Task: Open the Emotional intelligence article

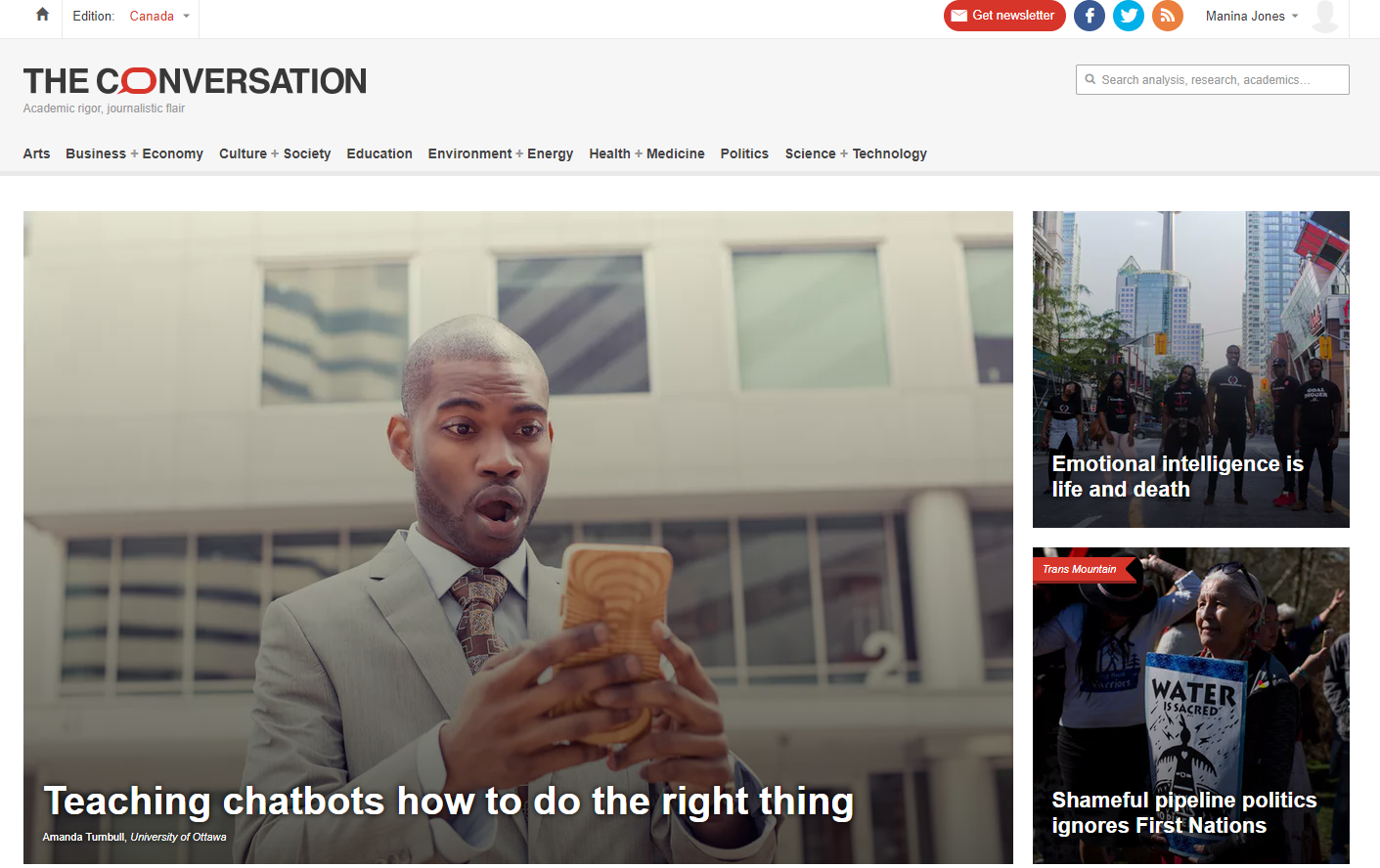Action: point(1177,476)
